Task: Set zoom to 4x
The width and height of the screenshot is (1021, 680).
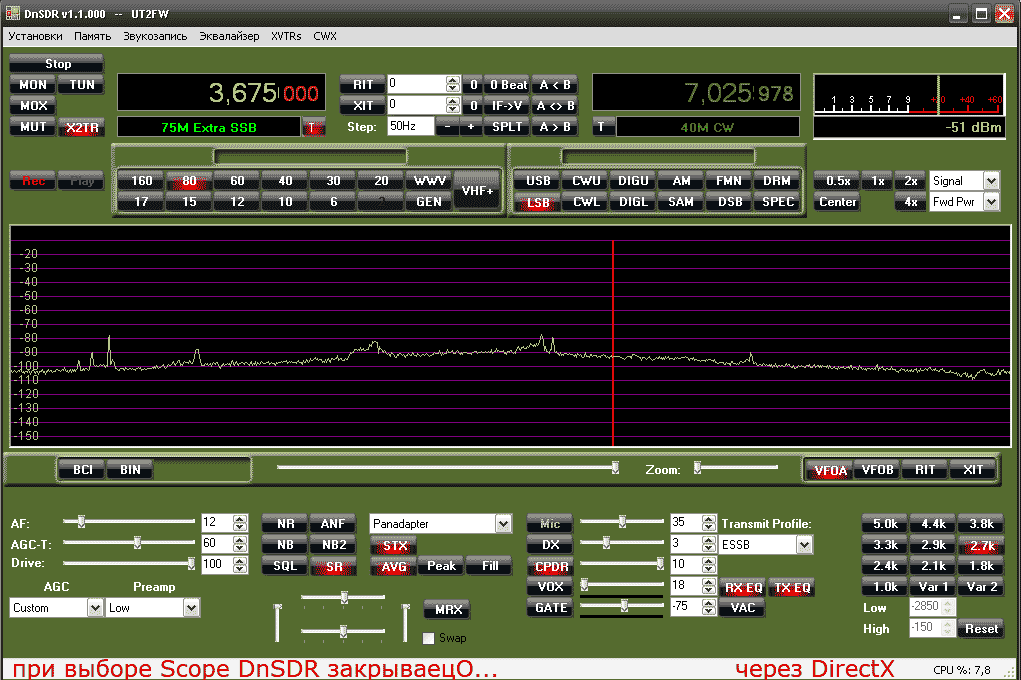Action: coord(910,202)
